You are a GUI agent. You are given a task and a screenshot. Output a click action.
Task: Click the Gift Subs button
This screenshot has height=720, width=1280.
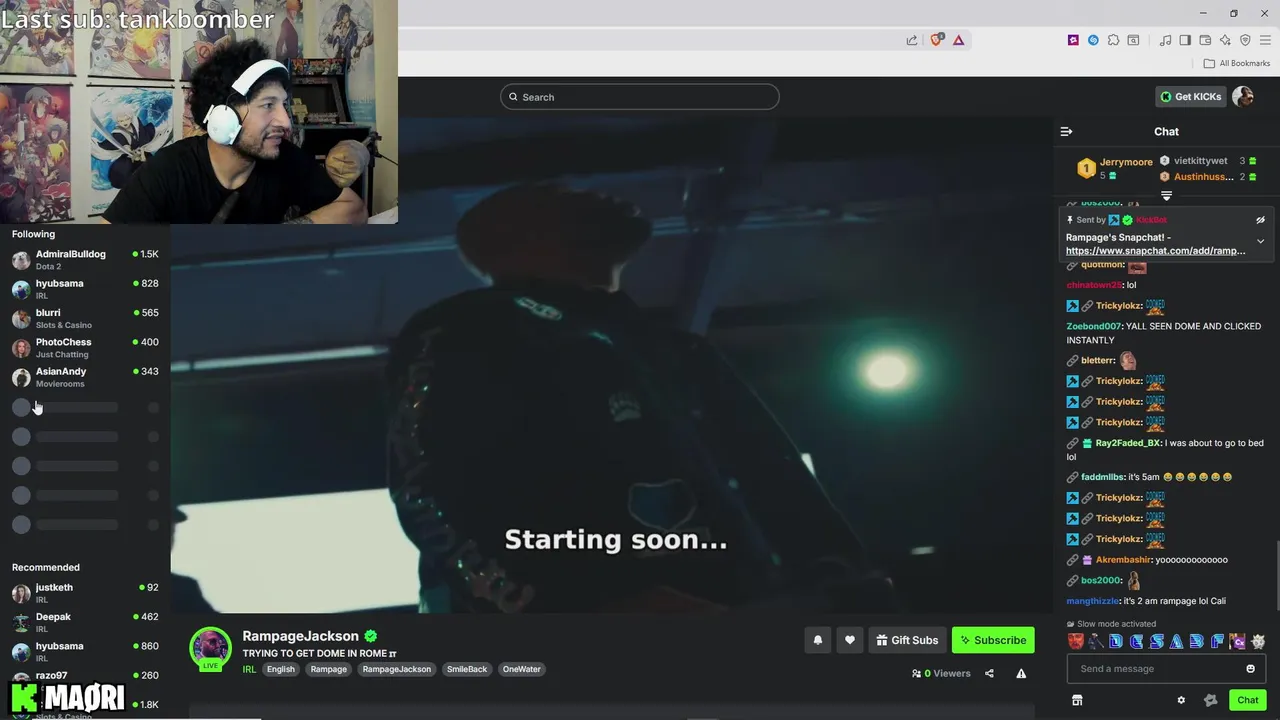point(907,640)
